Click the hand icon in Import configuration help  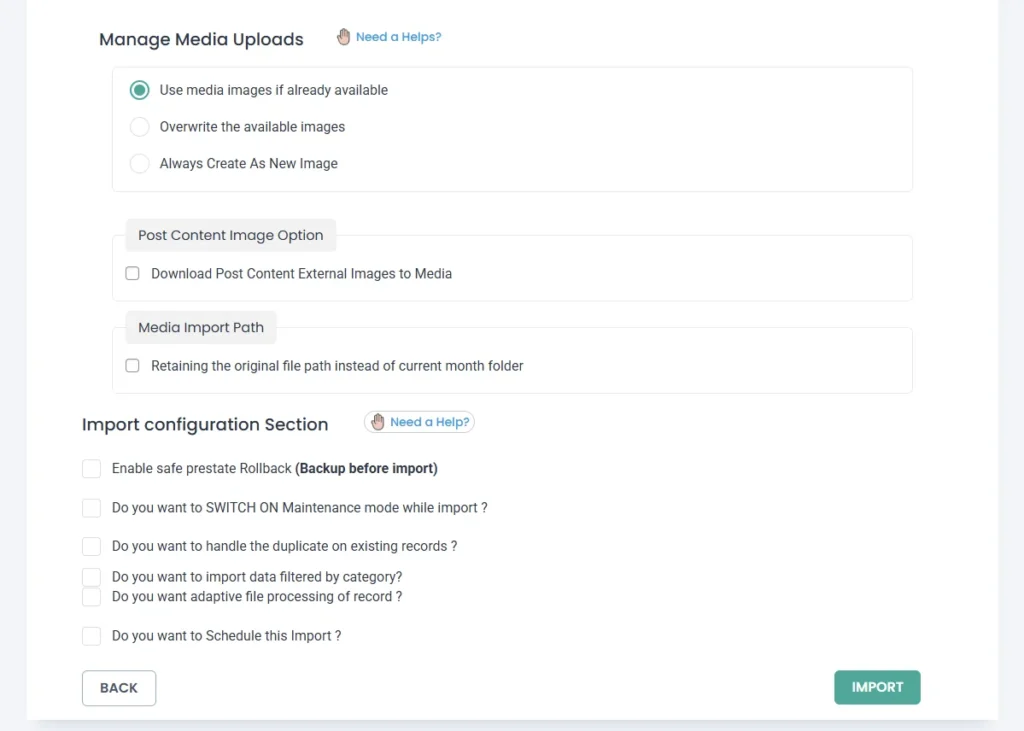377,422
